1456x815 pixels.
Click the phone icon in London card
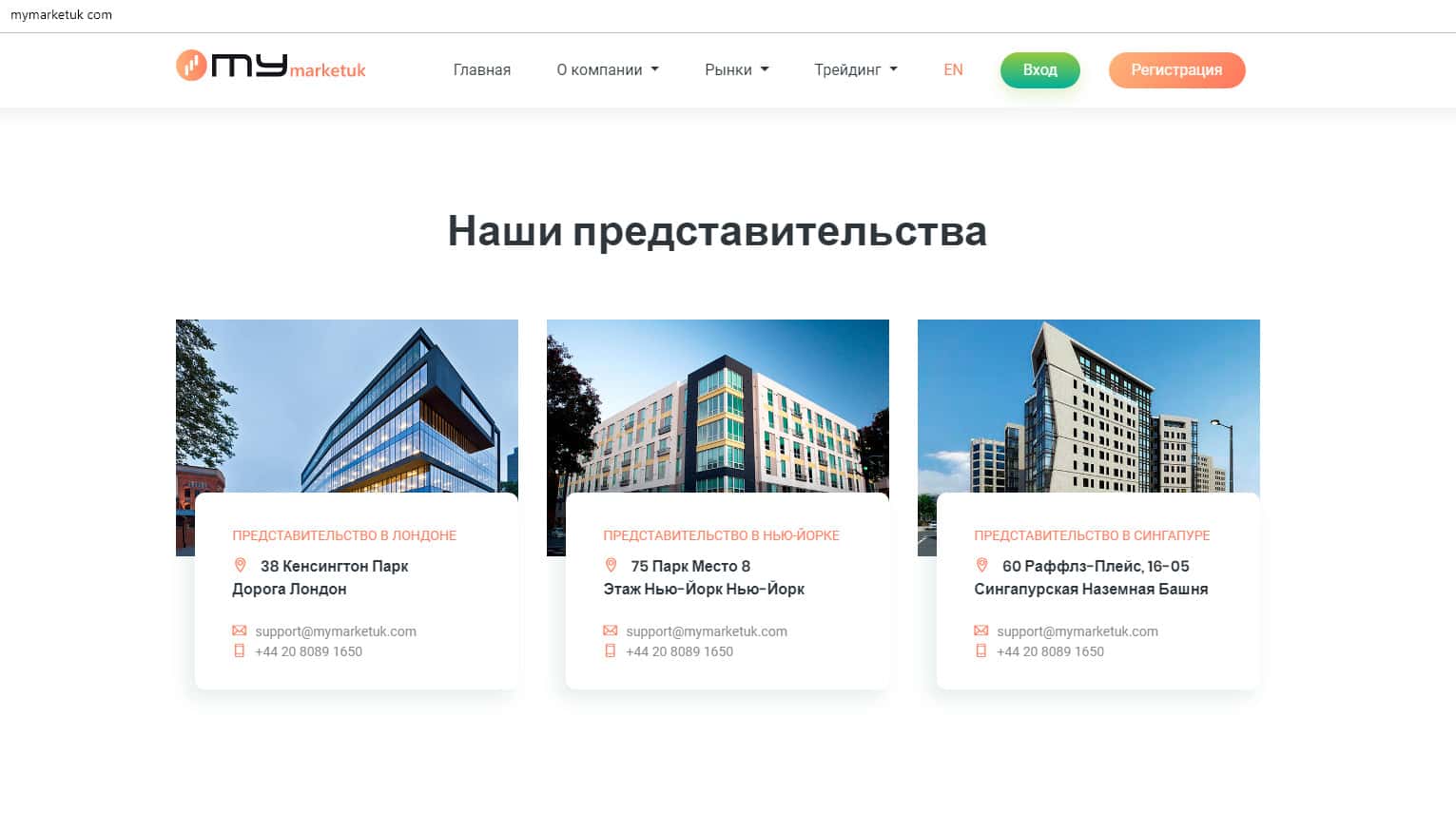click(x=239, y=651)
